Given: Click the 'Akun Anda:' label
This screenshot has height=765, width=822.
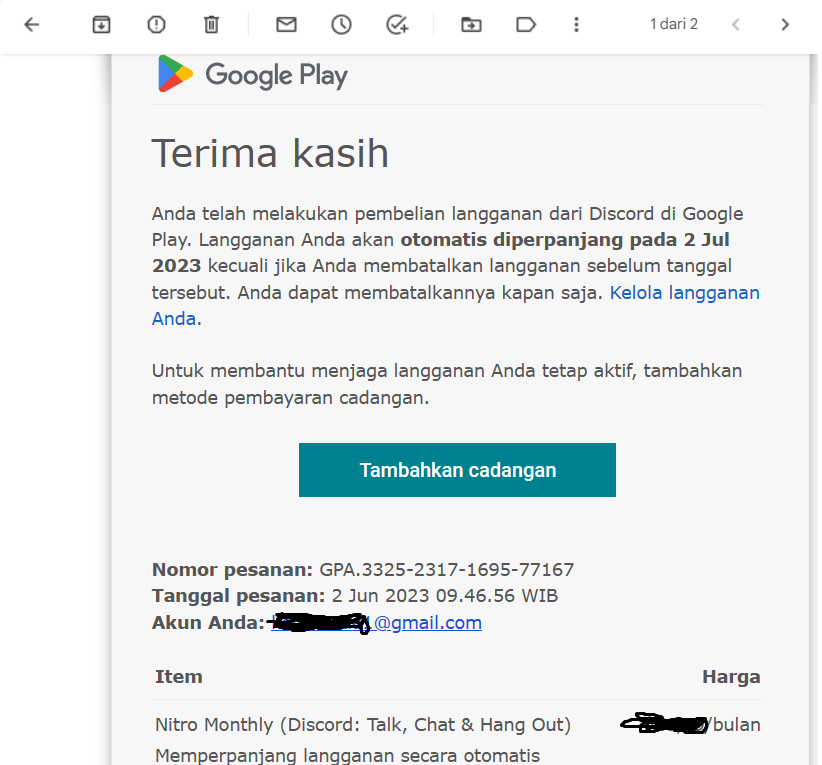Looking at the screenshot, I should point(208,622).
